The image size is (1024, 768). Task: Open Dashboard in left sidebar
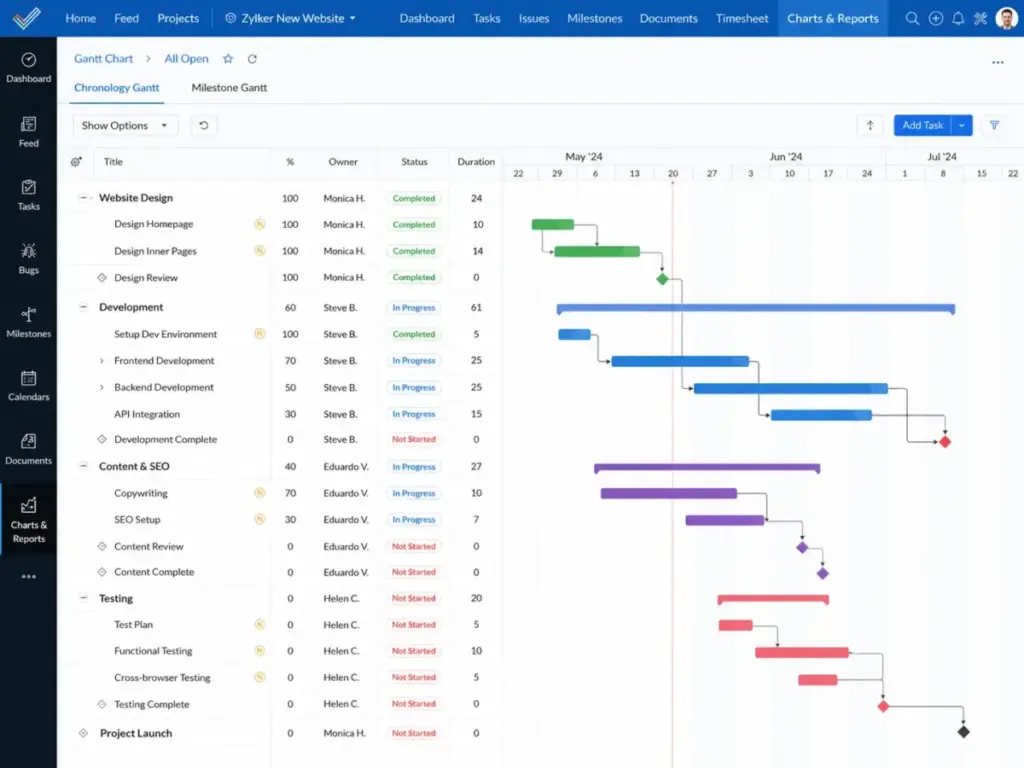pyautogui.click(x=28, y=68)
